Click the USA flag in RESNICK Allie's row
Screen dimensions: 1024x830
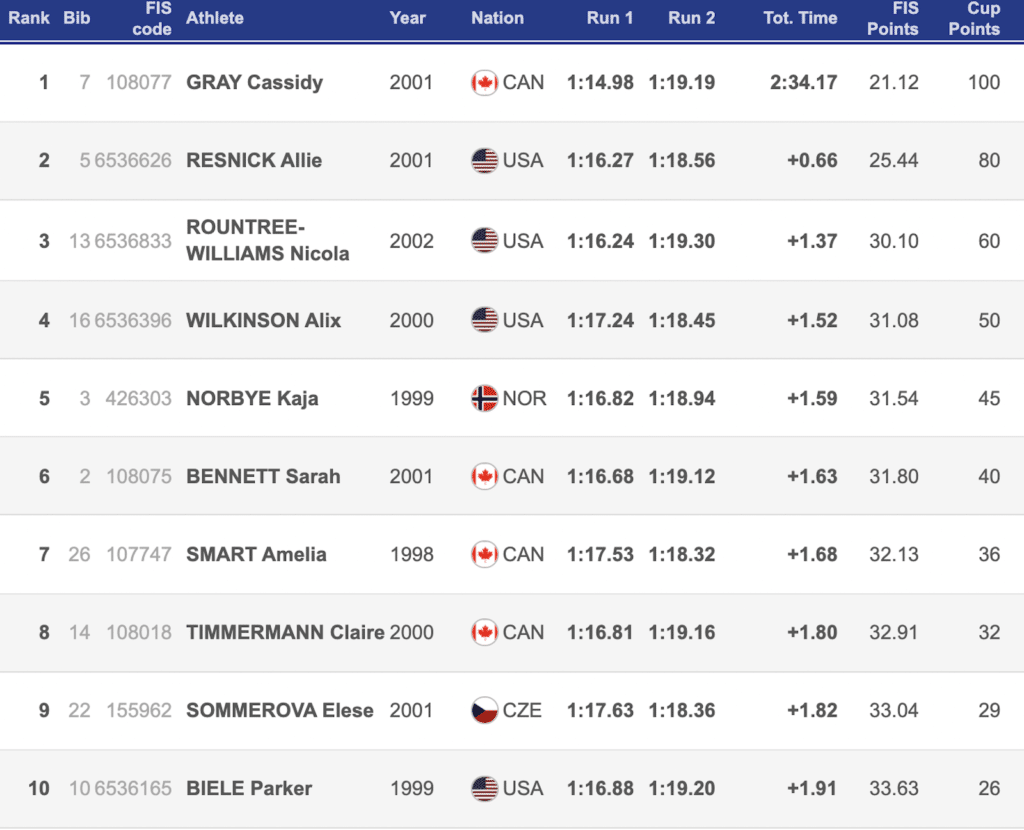[484, 161]
